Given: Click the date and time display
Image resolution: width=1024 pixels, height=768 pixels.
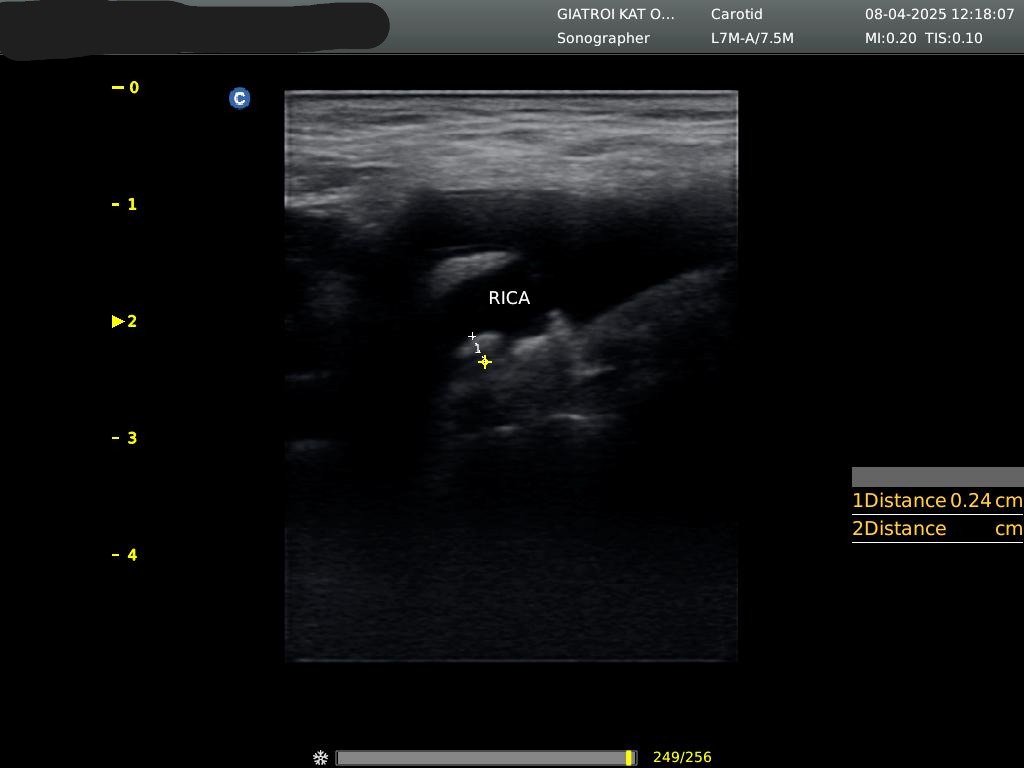Looking at the screenshot, I should [x=939, y=14].
